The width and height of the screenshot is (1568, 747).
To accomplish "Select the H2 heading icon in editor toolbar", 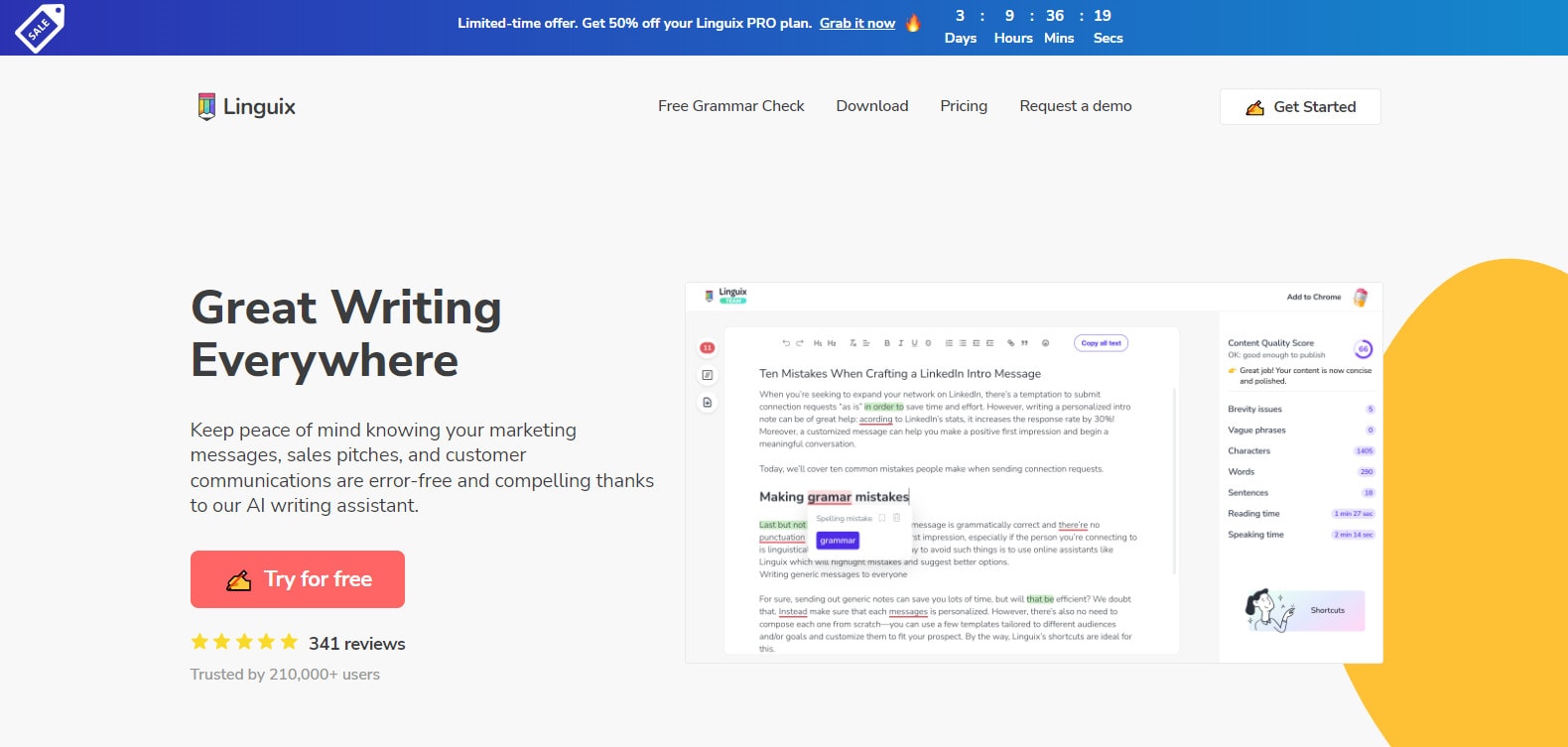I will (832, 343).
